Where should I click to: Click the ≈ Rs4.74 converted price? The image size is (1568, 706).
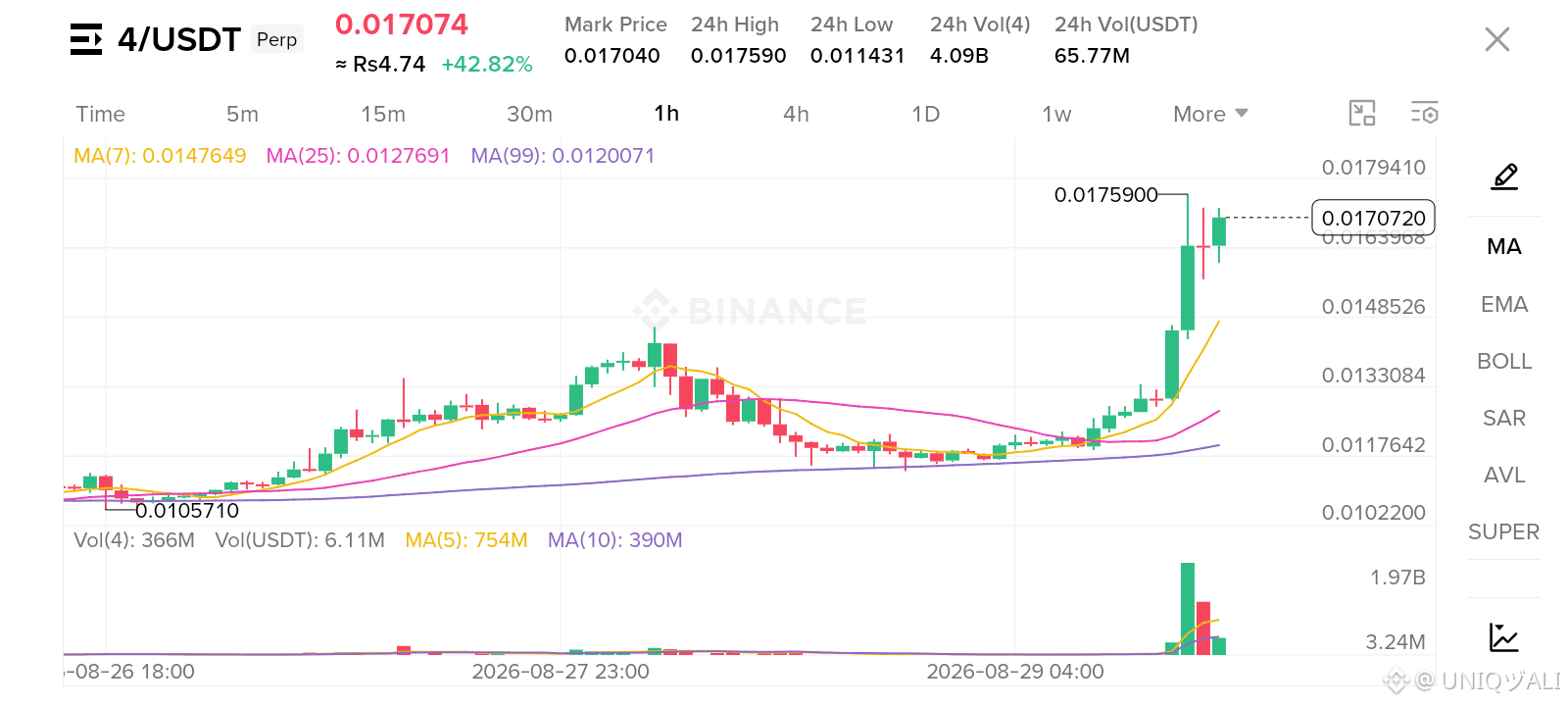(380, 65)
